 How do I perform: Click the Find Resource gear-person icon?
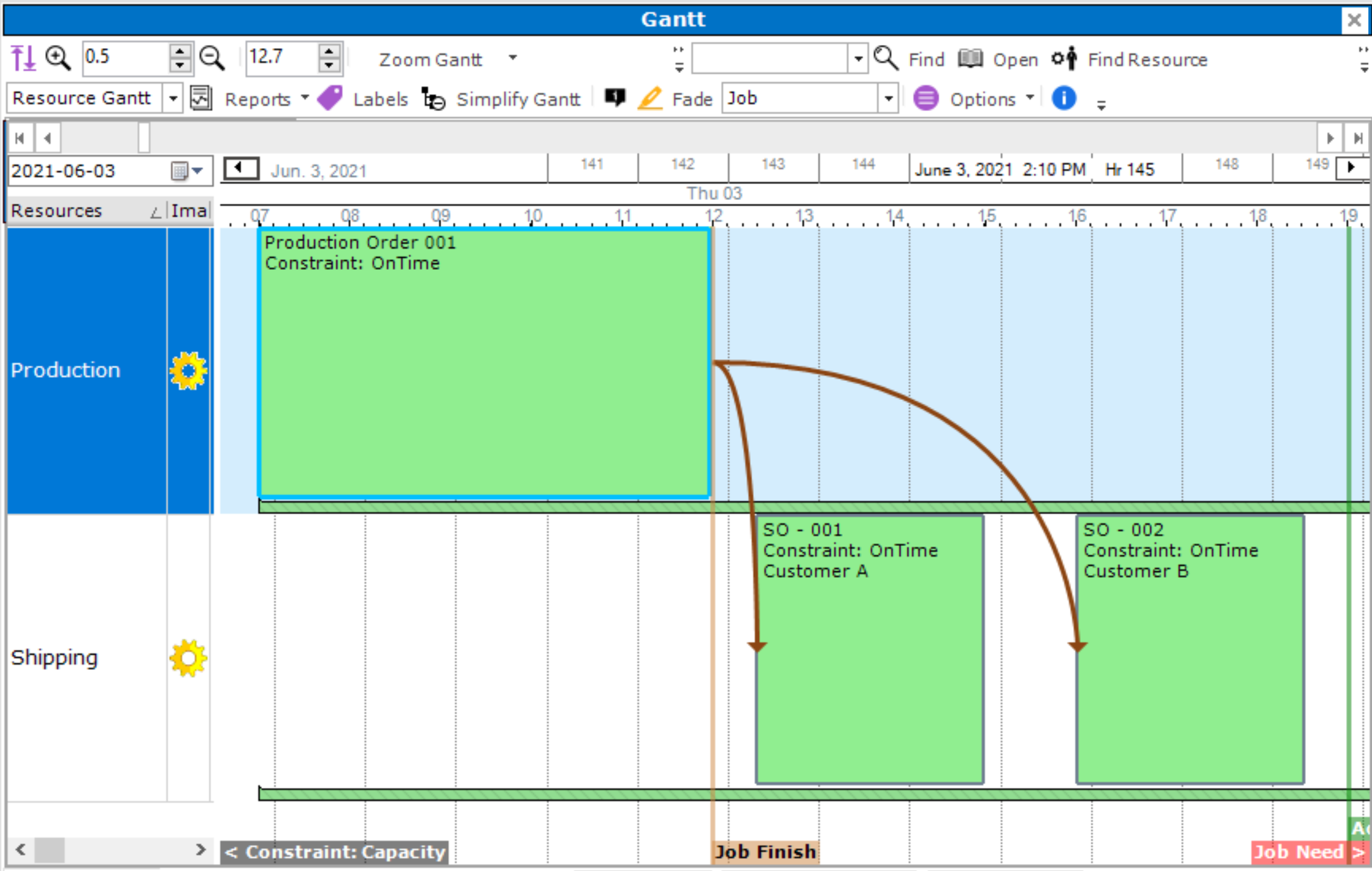1064,58
